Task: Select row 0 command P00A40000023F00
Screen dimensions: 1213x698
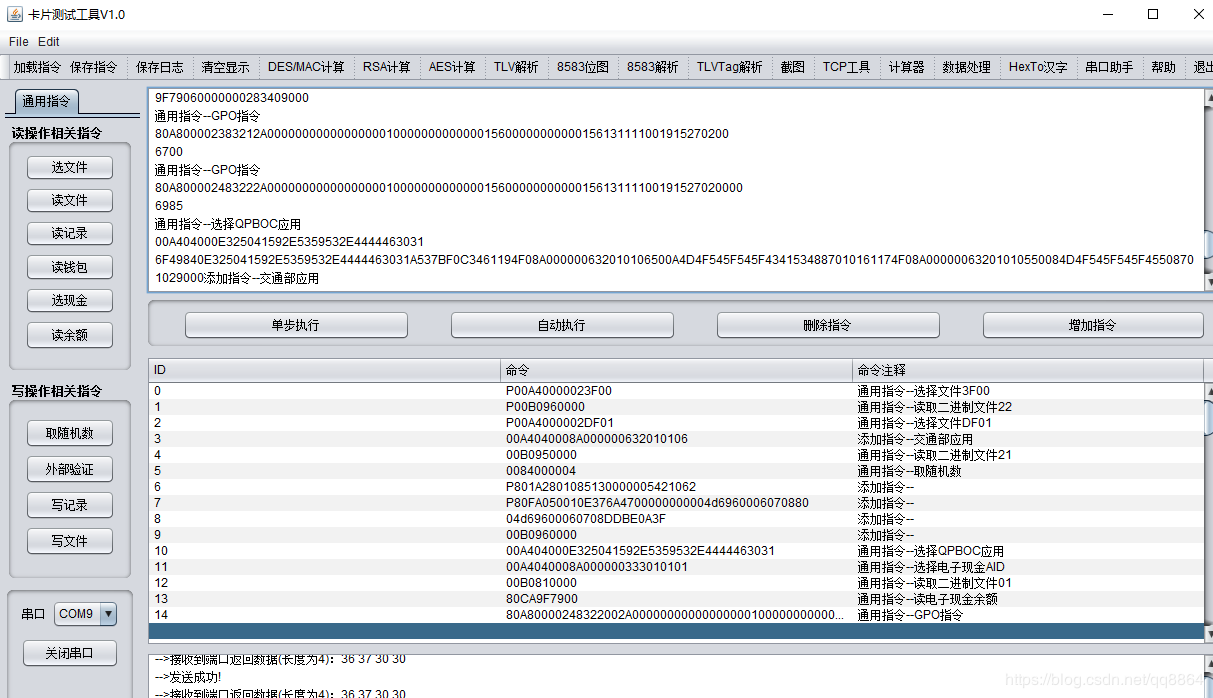Action: coord(676,391)
